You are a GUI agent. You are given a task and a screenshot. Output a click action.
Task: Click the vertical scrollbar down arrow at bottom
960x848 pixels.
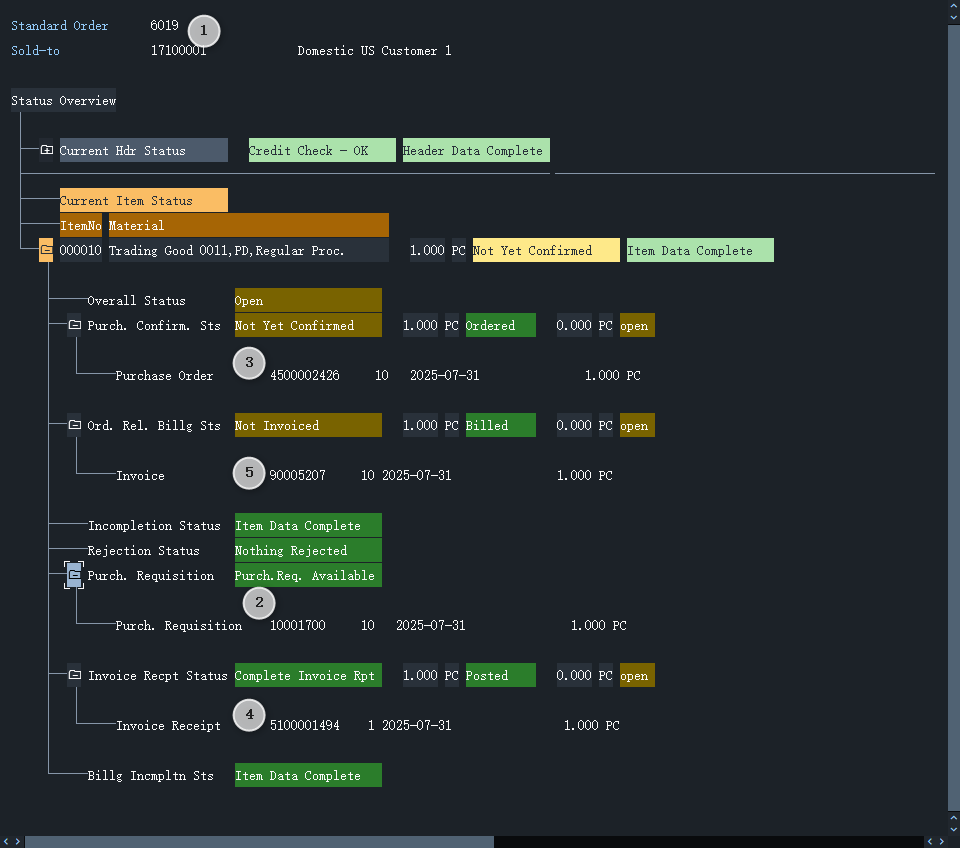click(x=953, y=830)
